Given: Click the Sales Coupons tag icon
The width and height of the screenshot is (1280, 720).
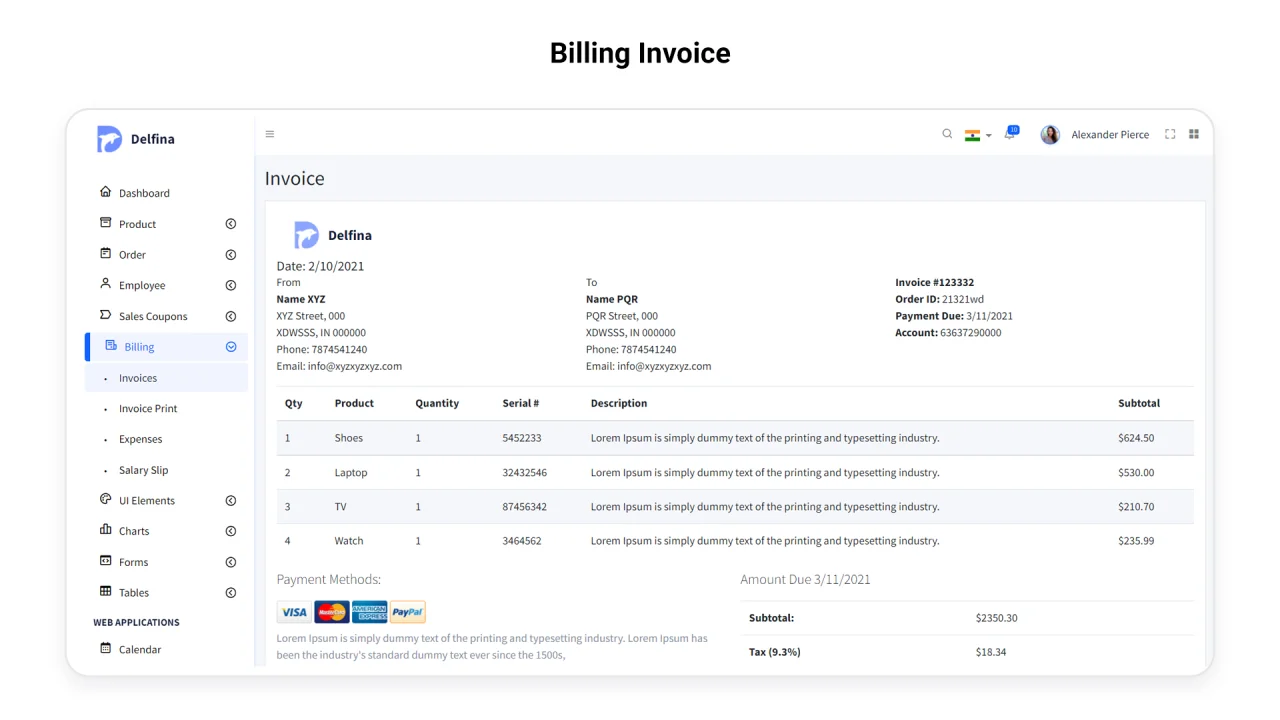Looking at the screenshot, I should point(106,315).
